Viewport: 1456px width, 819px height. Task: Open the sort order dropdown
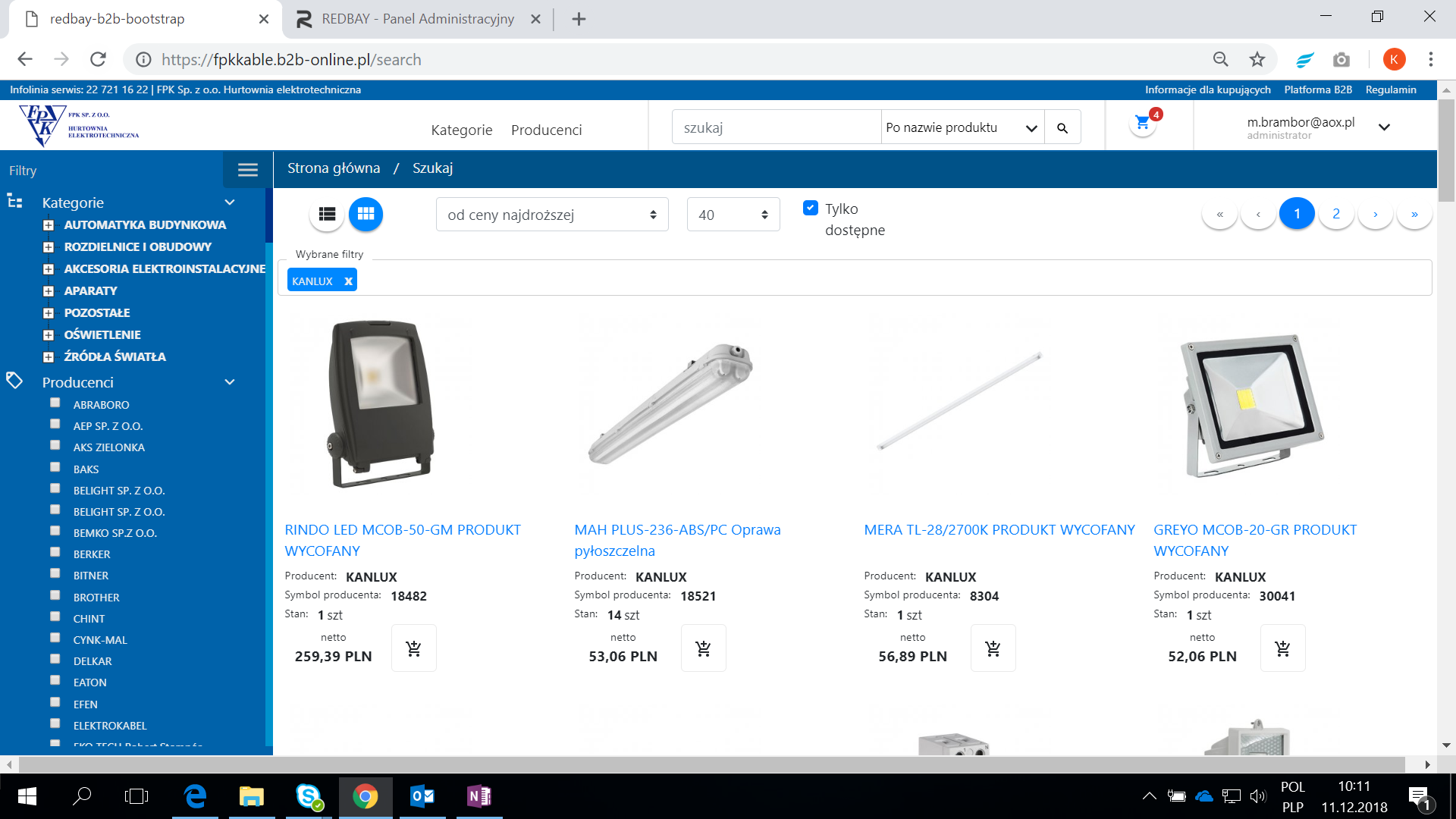(551, 215)
